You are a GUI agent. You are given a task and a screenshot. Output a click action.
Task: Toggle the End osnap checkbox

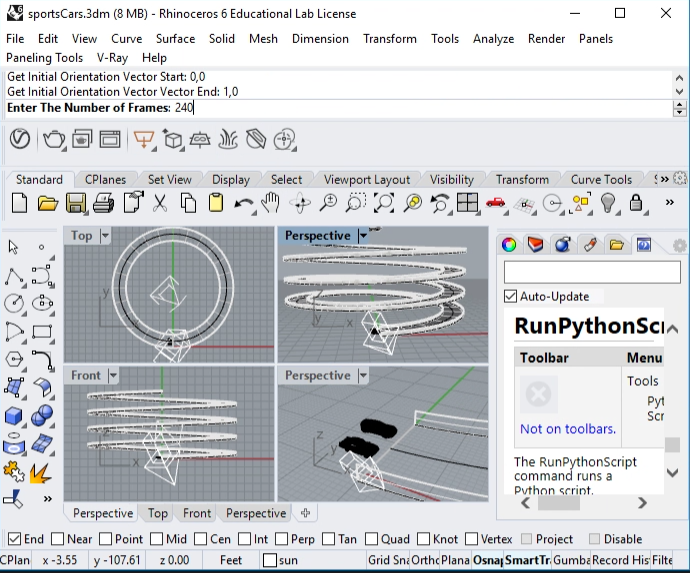pos(15,539)
